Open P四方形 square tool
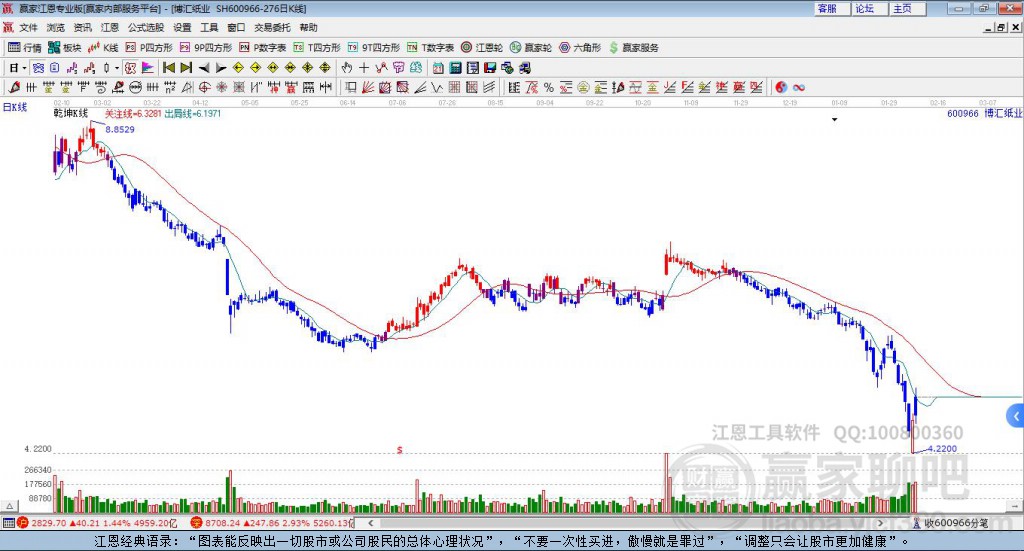This screenshot has width=1024, height=551. (x=149, y=48)
